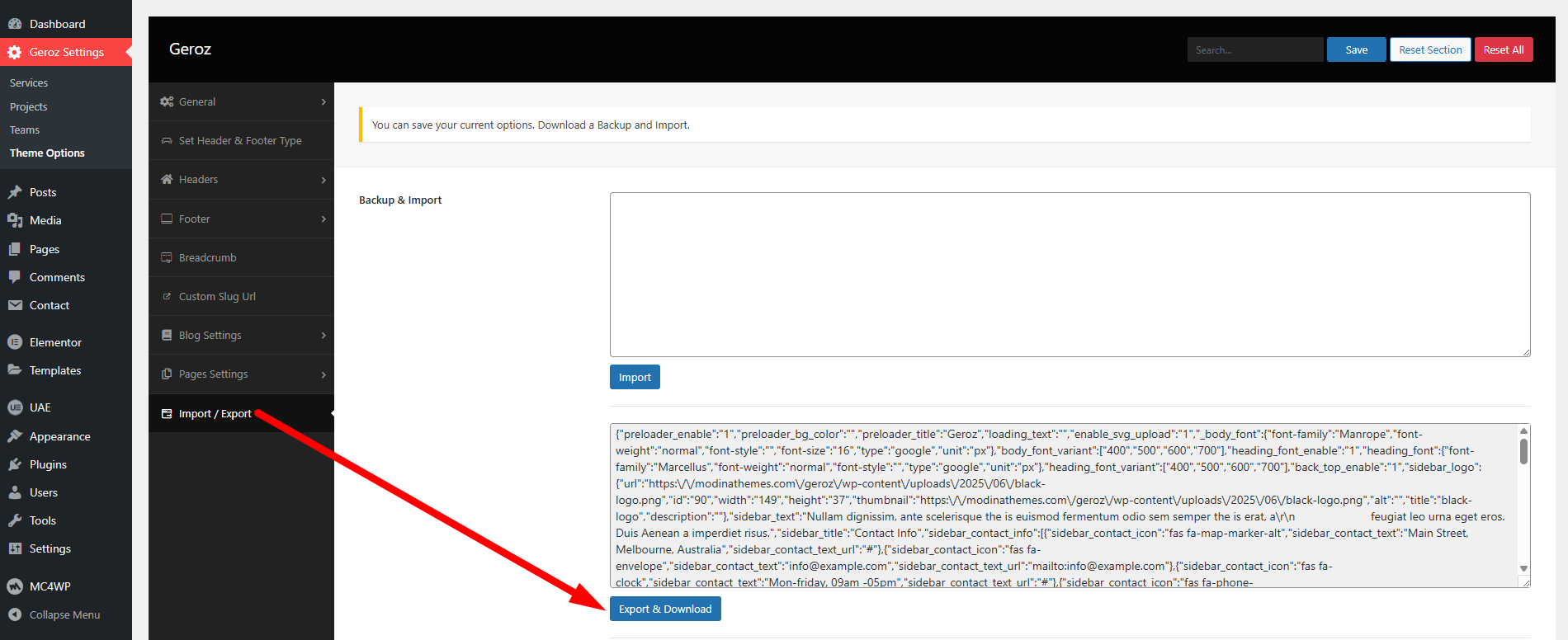Image resolution: width=1568 pixels, height=640 pixels.
Task: Focus the Search options field
Action: click(1254, 49)
